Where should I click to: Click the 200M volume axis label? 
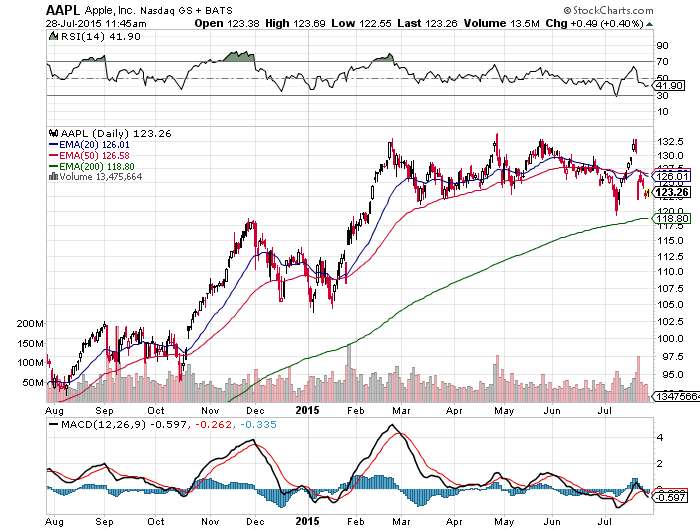click(x=30, y=324)
